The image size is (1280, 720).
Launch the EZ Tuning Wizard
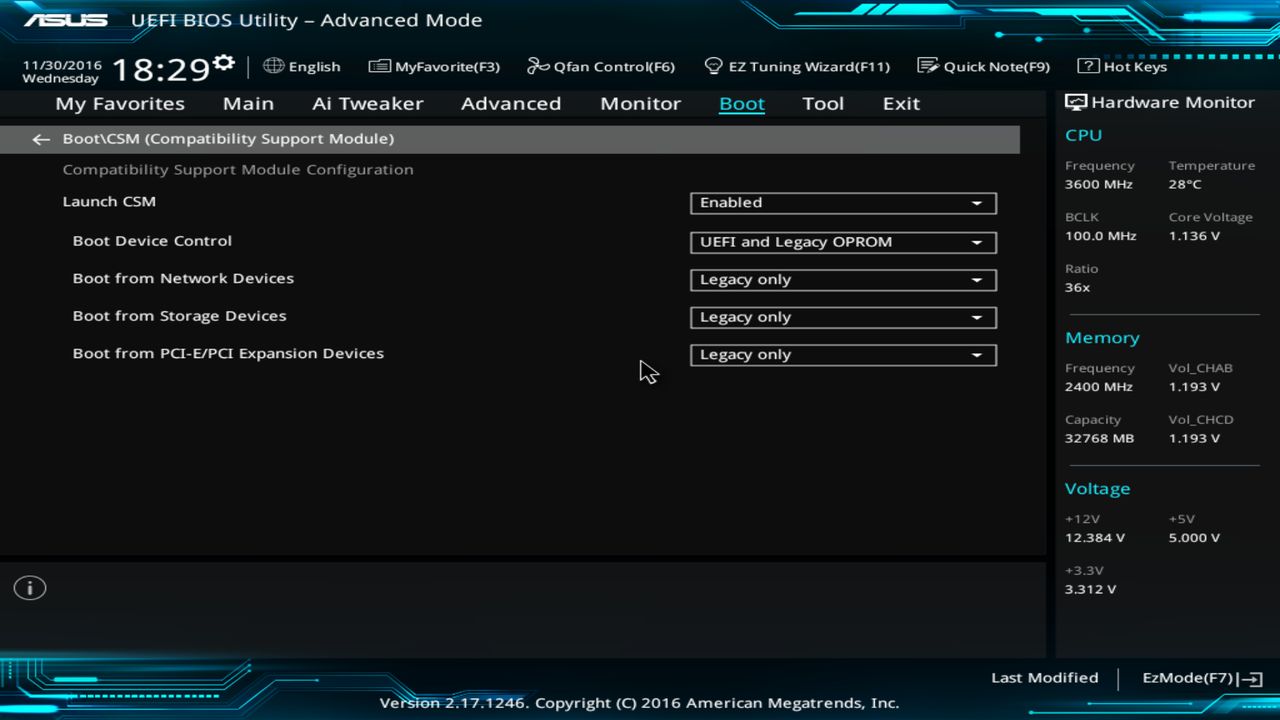(x=797, y=66)
